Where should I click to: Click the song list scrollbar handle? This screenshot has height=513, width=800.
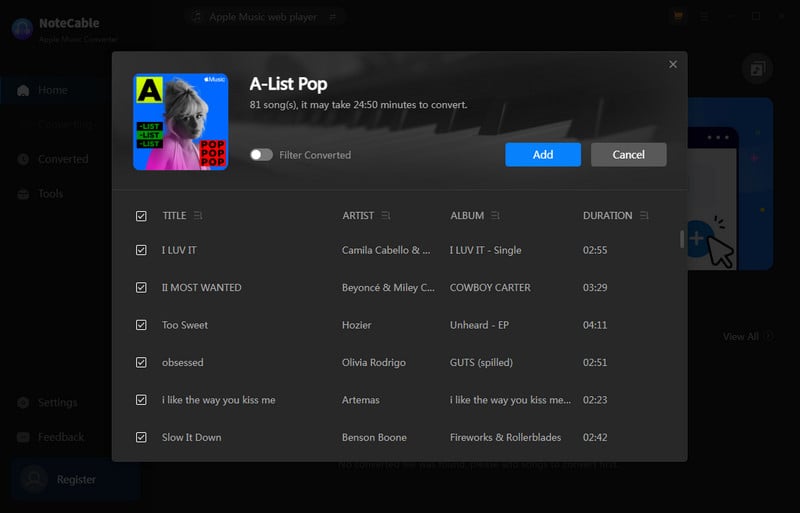682,239
